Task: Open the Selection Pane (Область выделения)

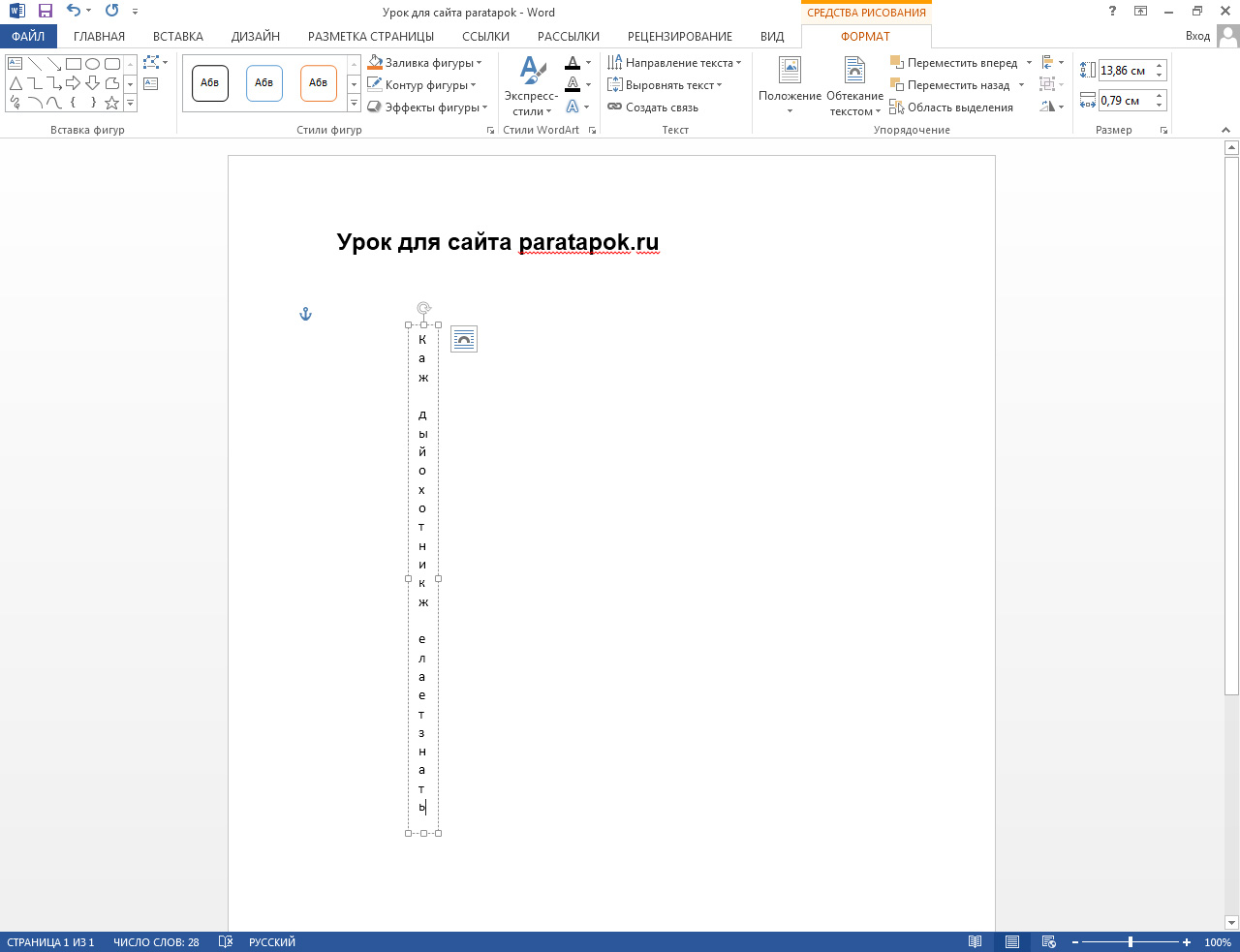Action: click(951, 107)
